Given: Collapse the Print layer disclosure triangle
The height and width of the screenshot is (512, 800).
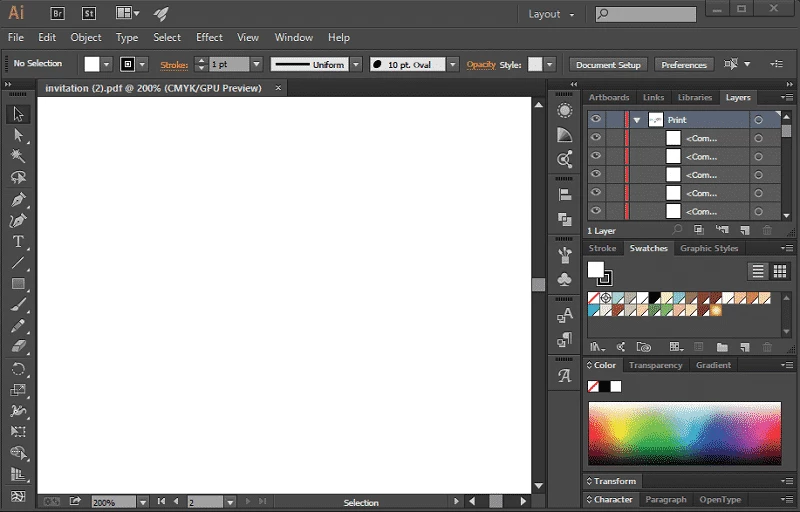Looking at the screenshot, I should click(x=636, y=120).
